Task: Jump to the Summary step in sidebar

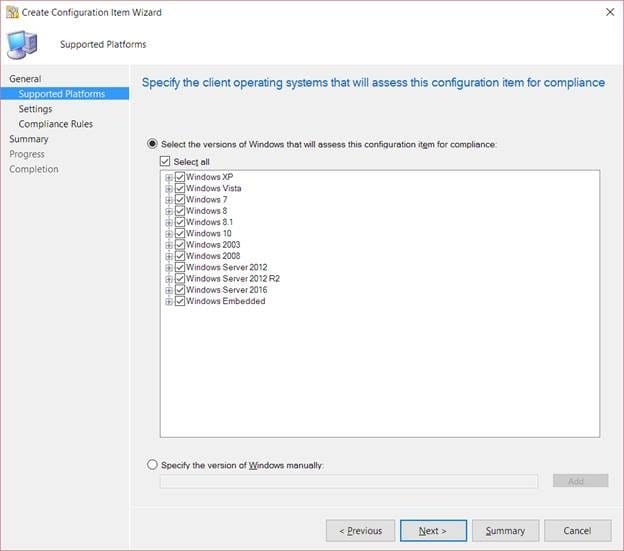Action: point(29,139)
